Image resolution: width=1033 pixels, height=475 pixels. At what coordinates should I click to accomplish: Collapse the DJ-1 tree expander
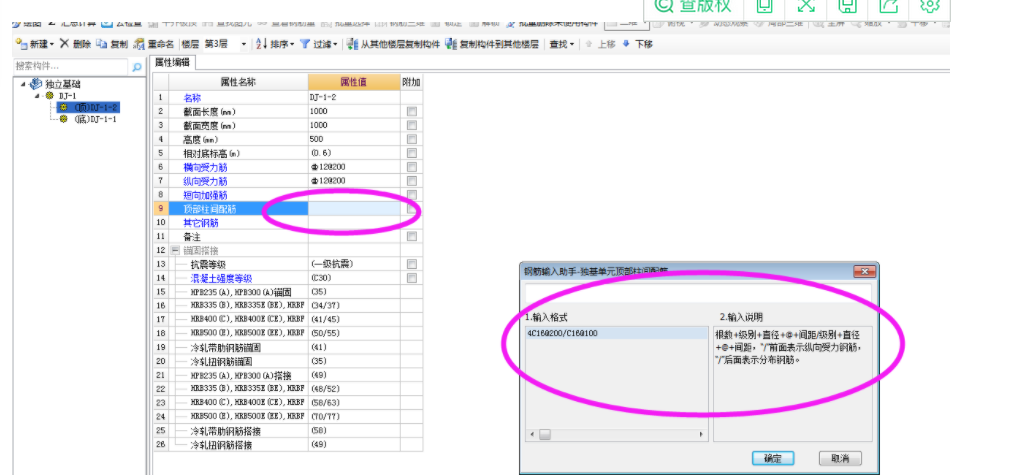click(x=38, y=96)
